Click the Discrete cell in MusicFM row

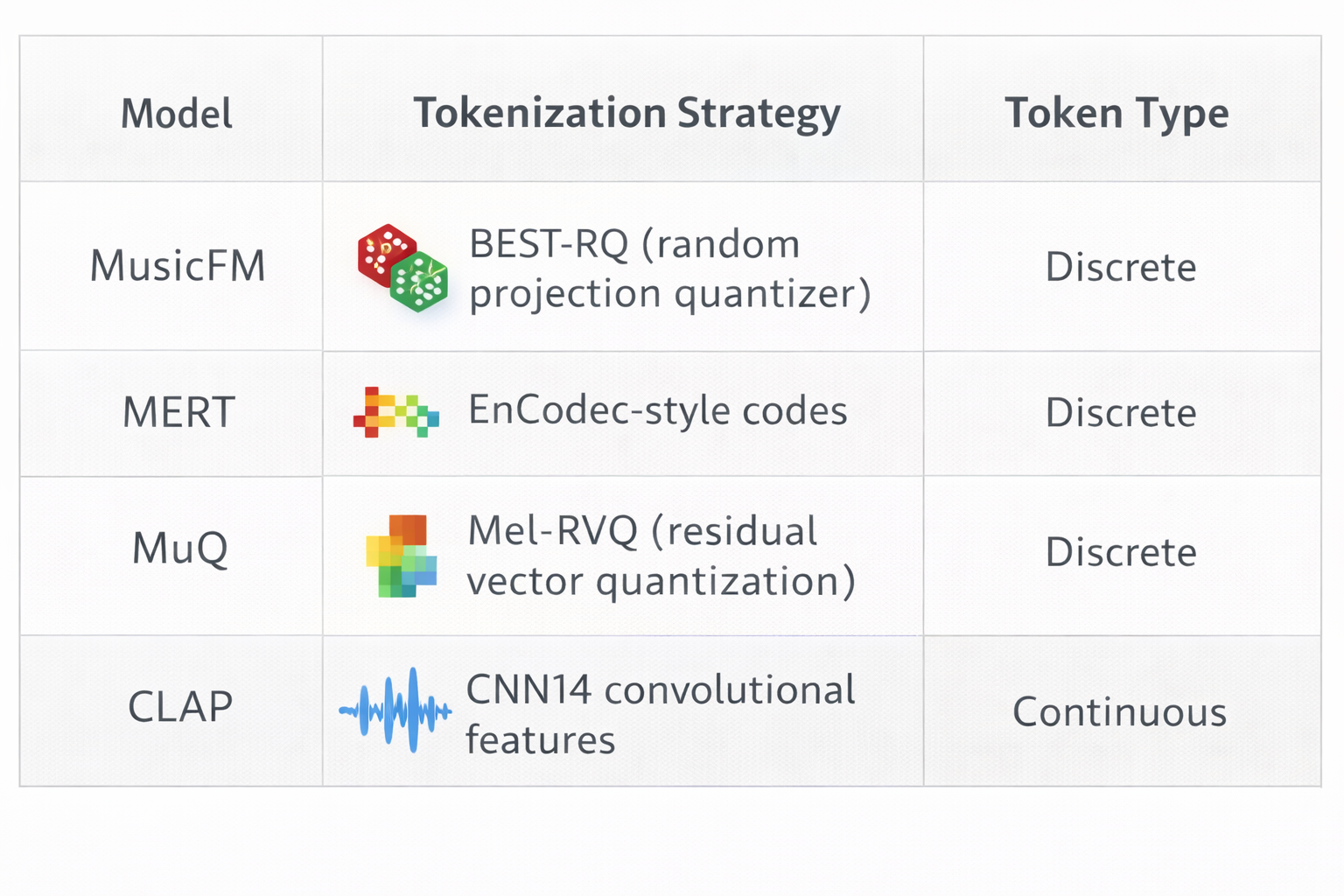coord(1121,267)
